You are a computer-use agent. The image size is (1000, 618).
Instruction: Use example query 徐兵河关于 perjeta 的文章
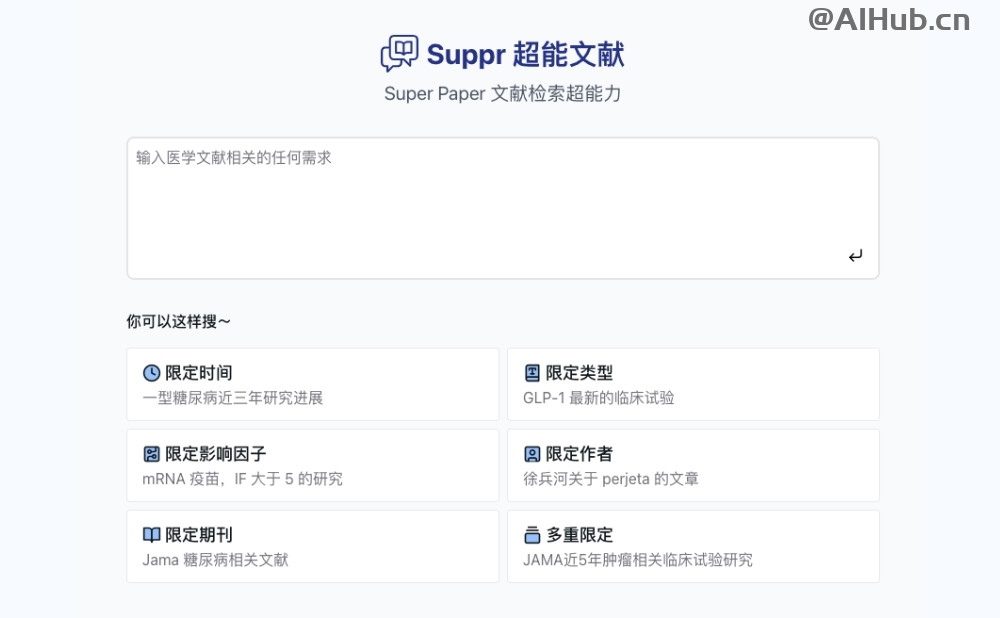[611, 479]
